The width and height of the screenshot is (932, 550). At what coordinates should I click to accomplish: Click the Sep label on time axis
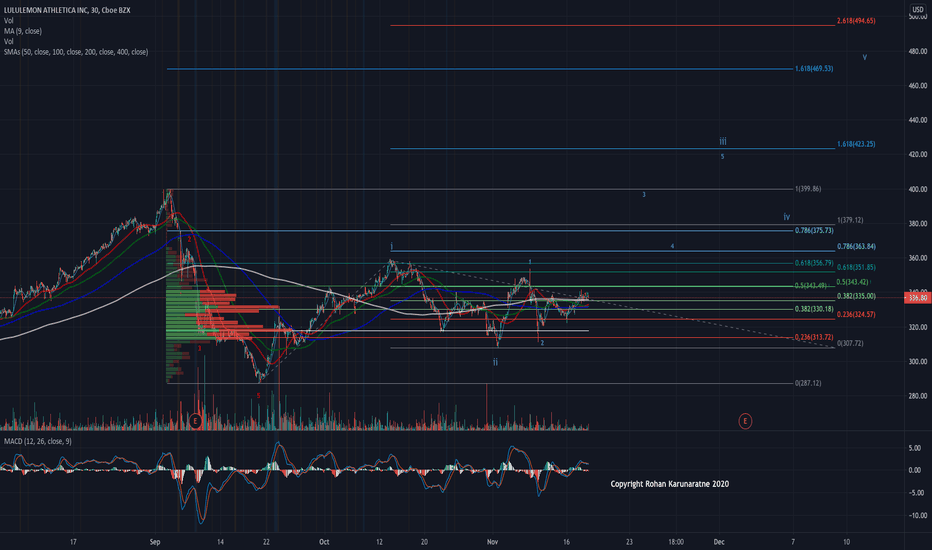(155, 542)
